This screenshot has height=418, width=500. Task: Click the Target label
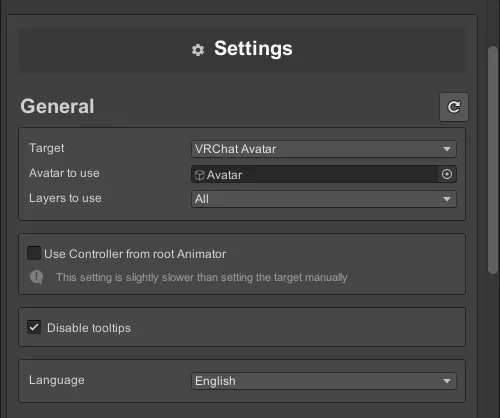(47, 148)
